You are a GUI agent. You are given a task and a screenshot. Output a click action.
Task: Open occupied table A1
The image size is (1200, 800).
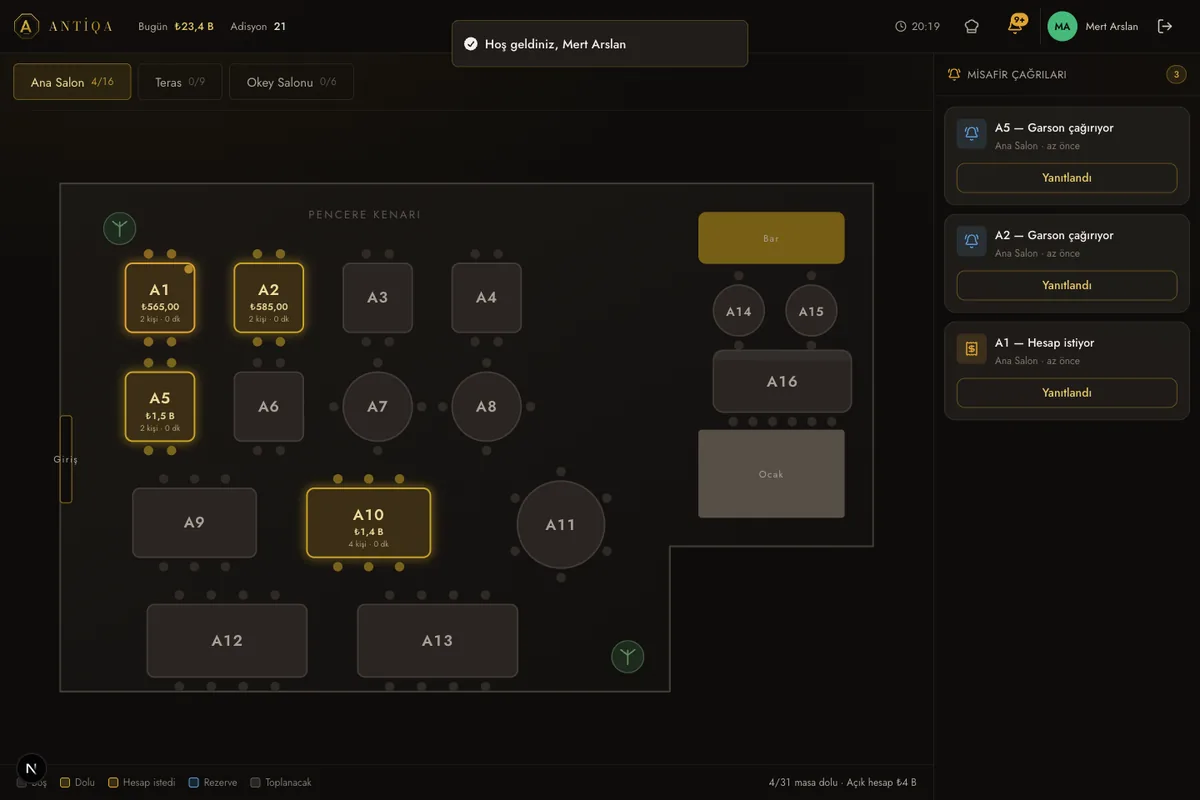pyautogui.click(x=160, y=298)
